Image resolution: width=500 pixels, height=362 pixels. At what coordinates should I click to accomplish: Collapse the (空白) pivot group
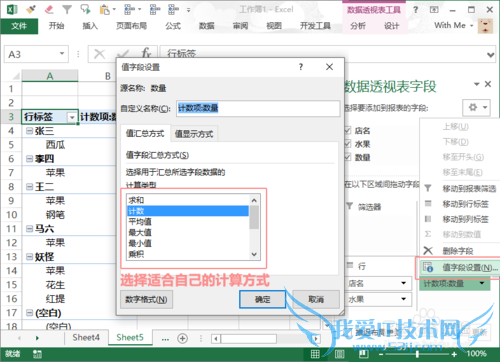(x=29, y=313)
